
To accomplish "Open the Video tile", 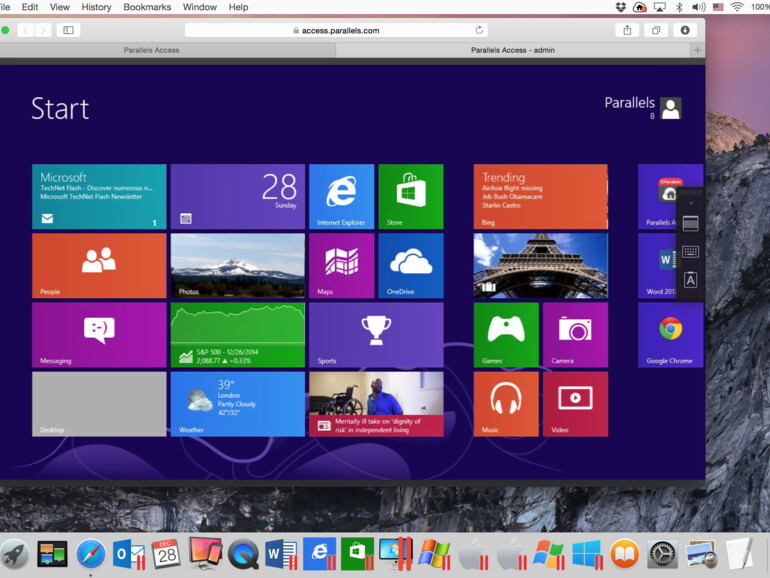I will (576, 404).
